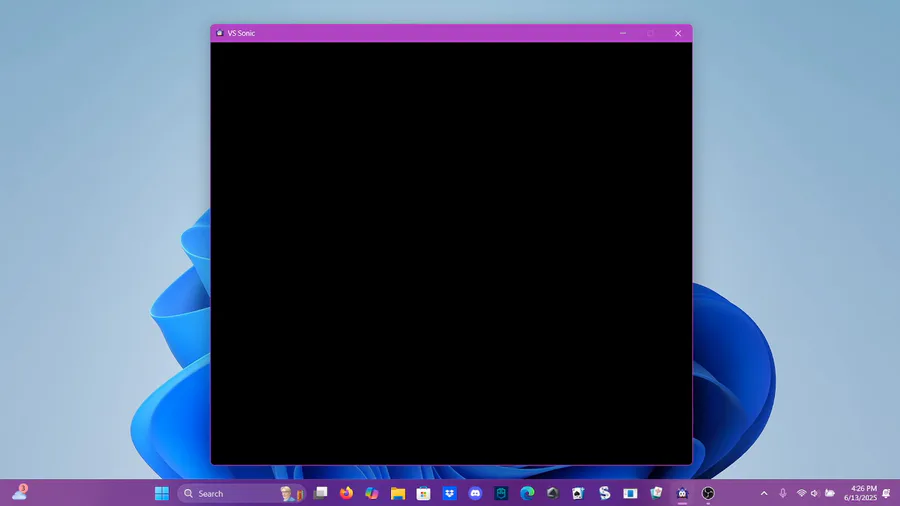This screenshot has height=506, width=900.
Task: Launch Firefox from the taskbar
Action: (346, 493)
